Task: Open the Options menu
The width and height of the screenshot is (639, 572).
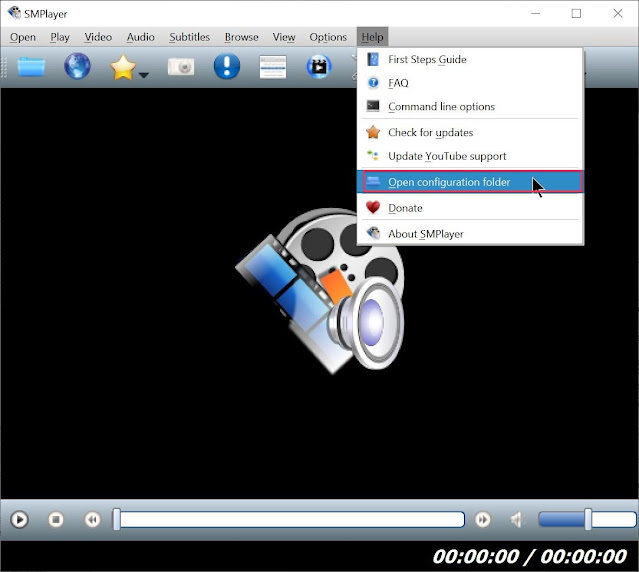Action: click(328, 37)
